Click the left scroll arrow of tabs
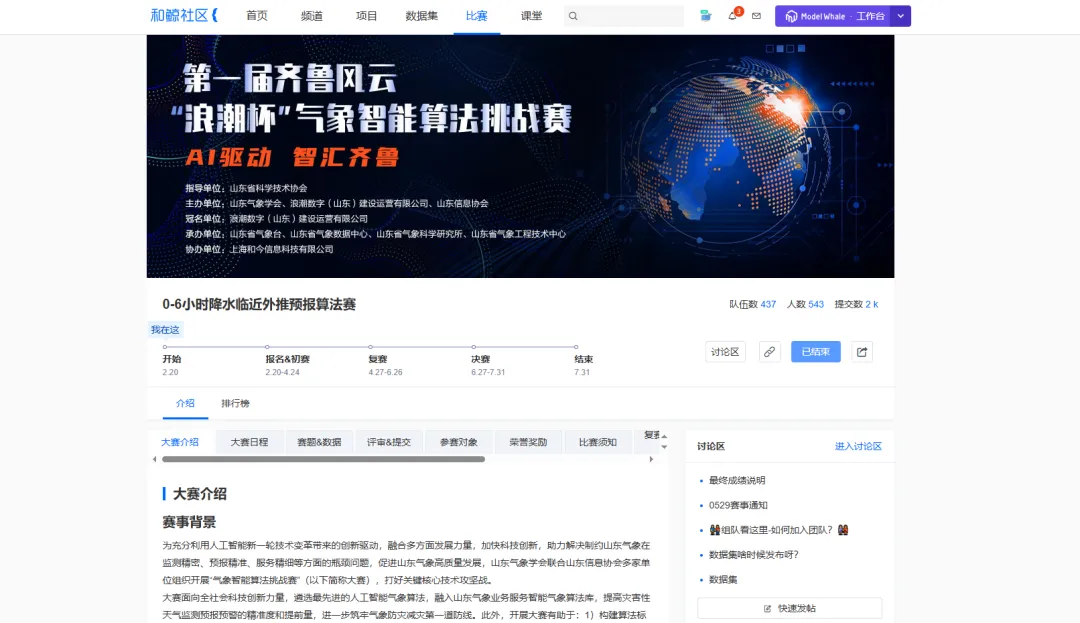The width and height of the screenshot is (1080, 623). [154, 459]
